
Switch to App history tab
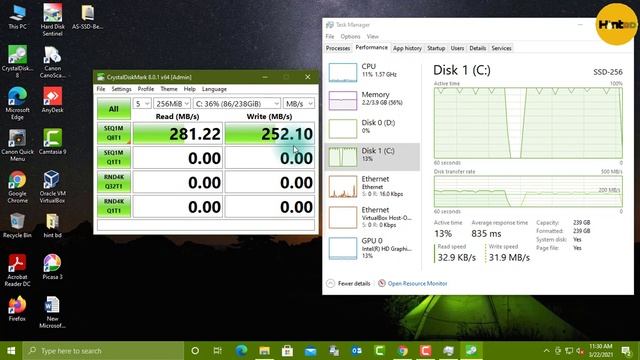tap(407, 48)
